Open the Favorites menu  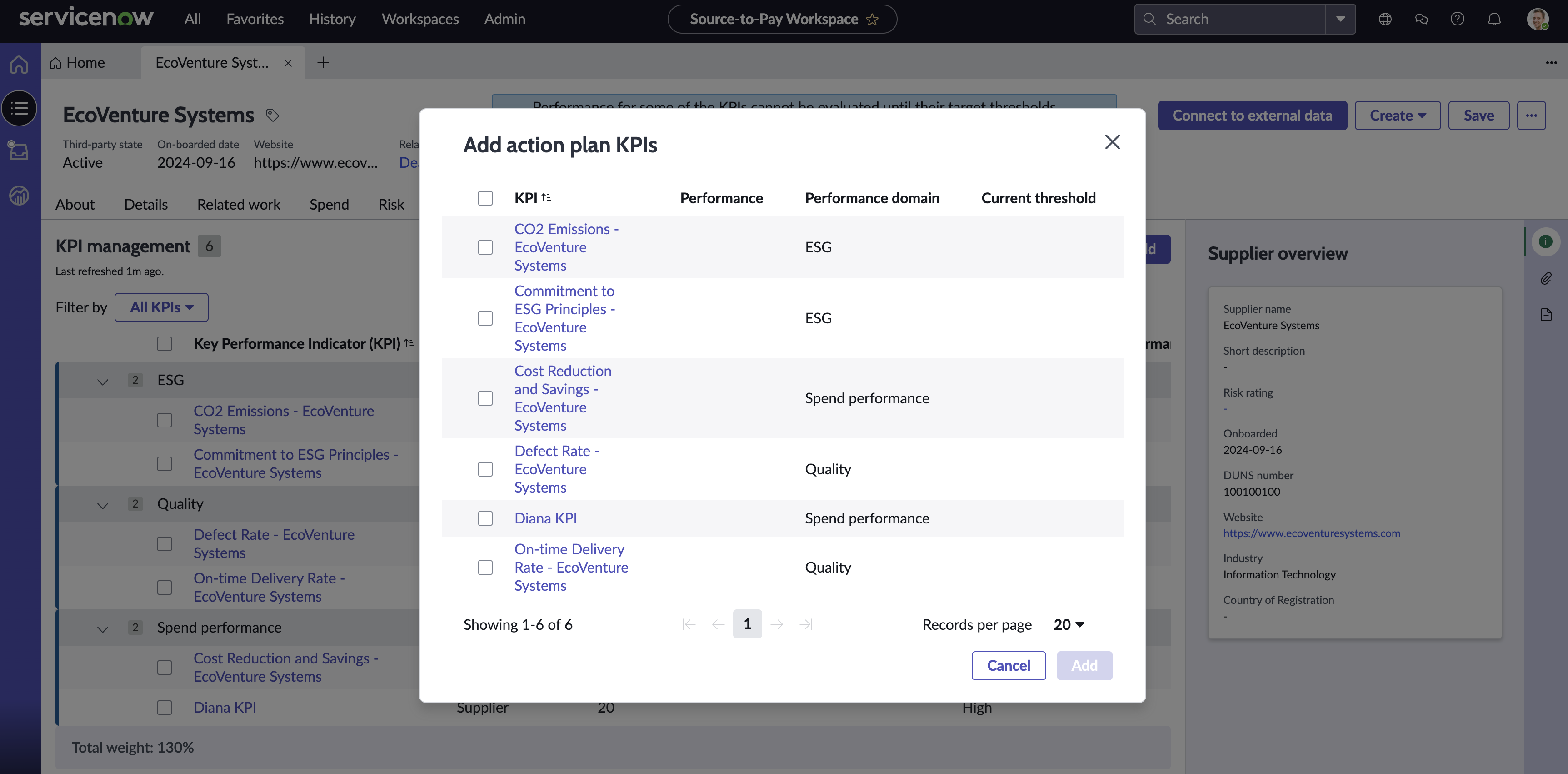point(255,19)
